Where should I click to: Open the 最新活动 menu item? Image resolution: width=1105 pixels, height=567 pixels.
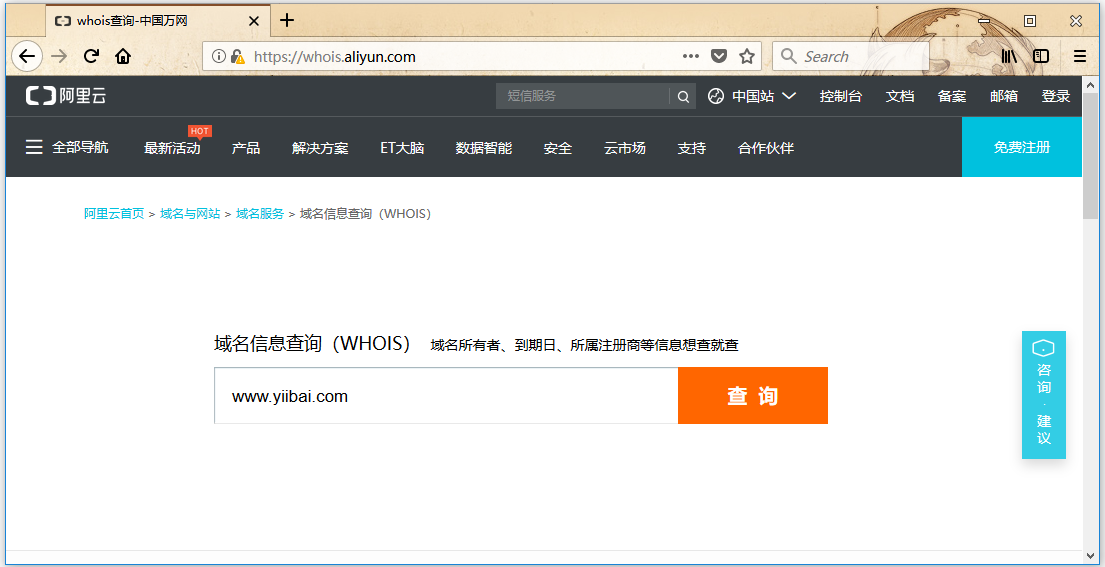[172, 148]
